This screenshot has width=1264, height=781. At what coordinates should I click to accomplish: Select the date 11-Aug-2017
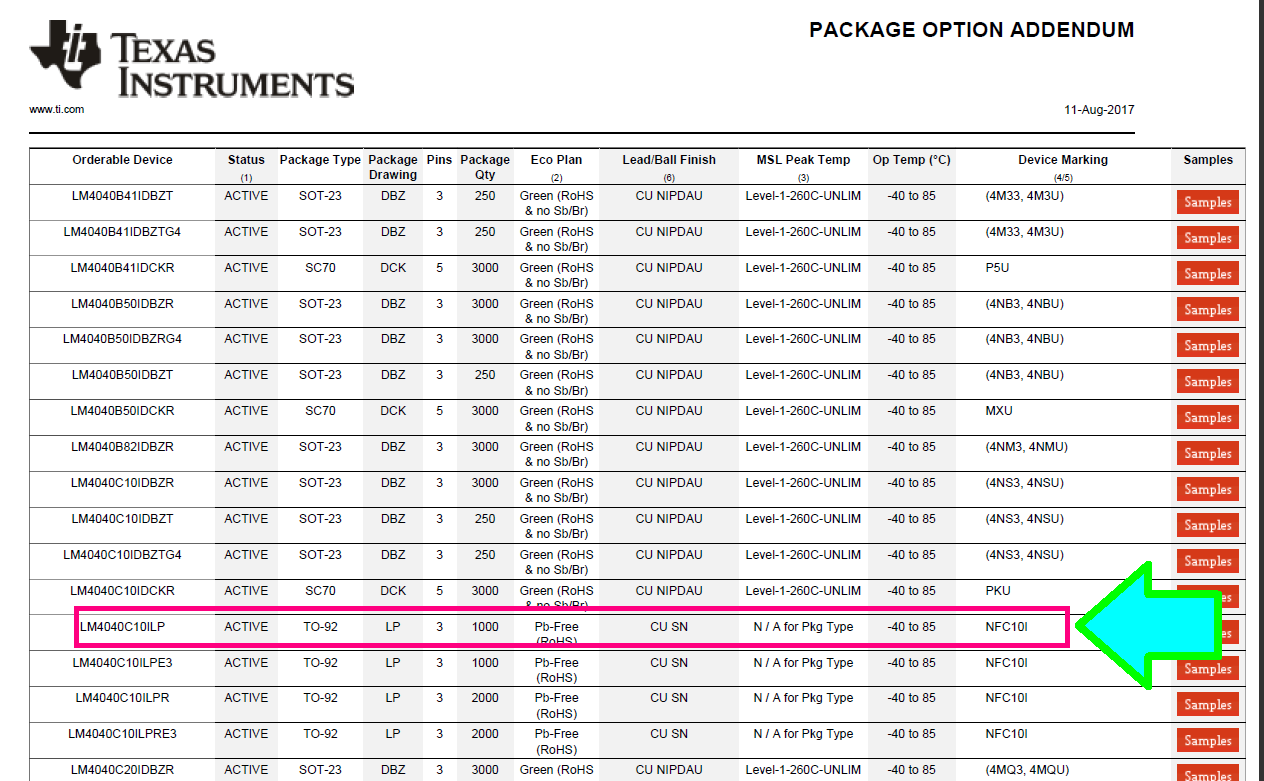click(1099, 110)
